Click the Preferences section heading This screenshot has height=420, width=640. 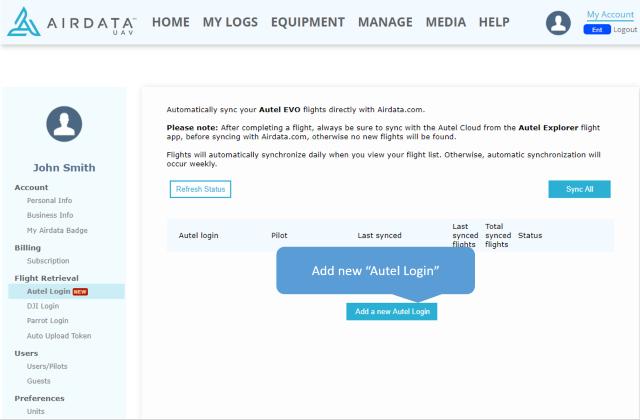click(x=40, y=398)
